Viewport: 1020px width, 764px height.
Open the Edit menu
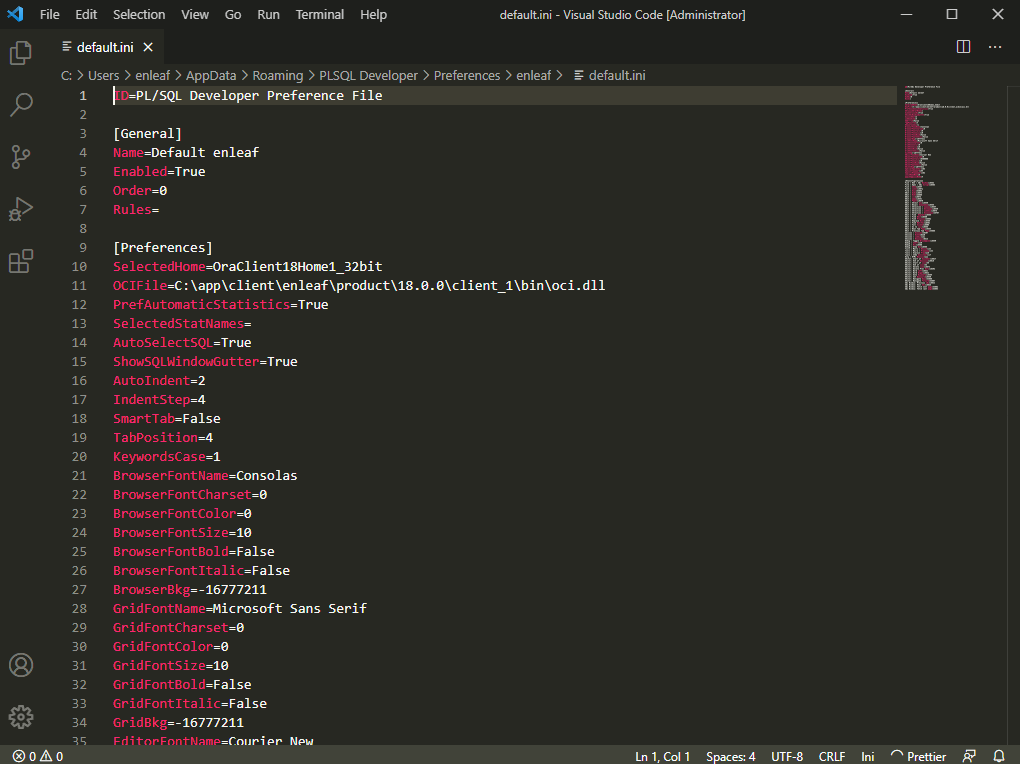[x=86, y=14]
